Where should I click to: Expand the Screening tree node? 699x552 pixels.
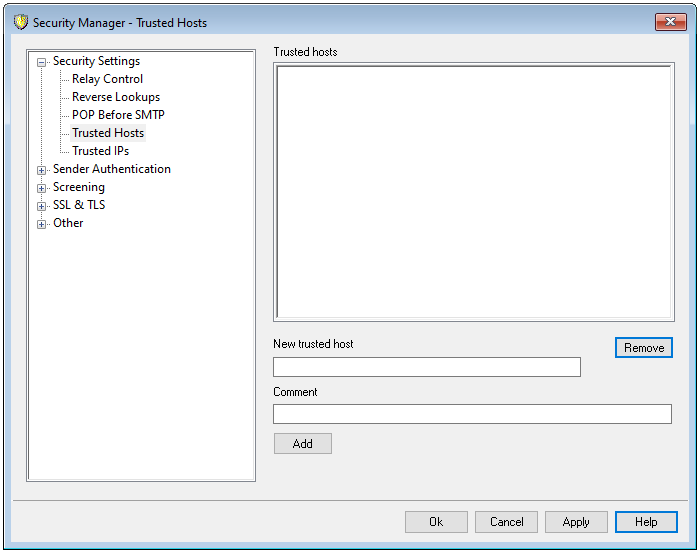[42, 188]
